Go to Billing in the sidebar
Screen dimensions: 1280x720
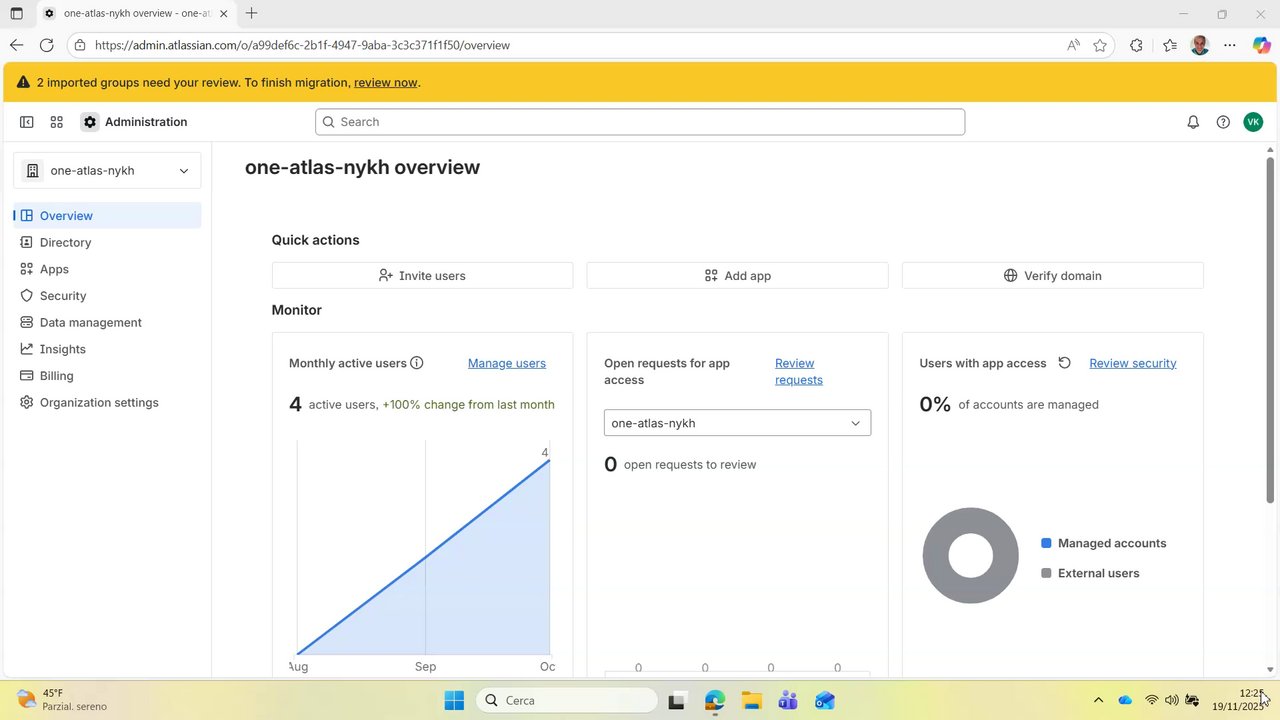[x=107, y=376]
